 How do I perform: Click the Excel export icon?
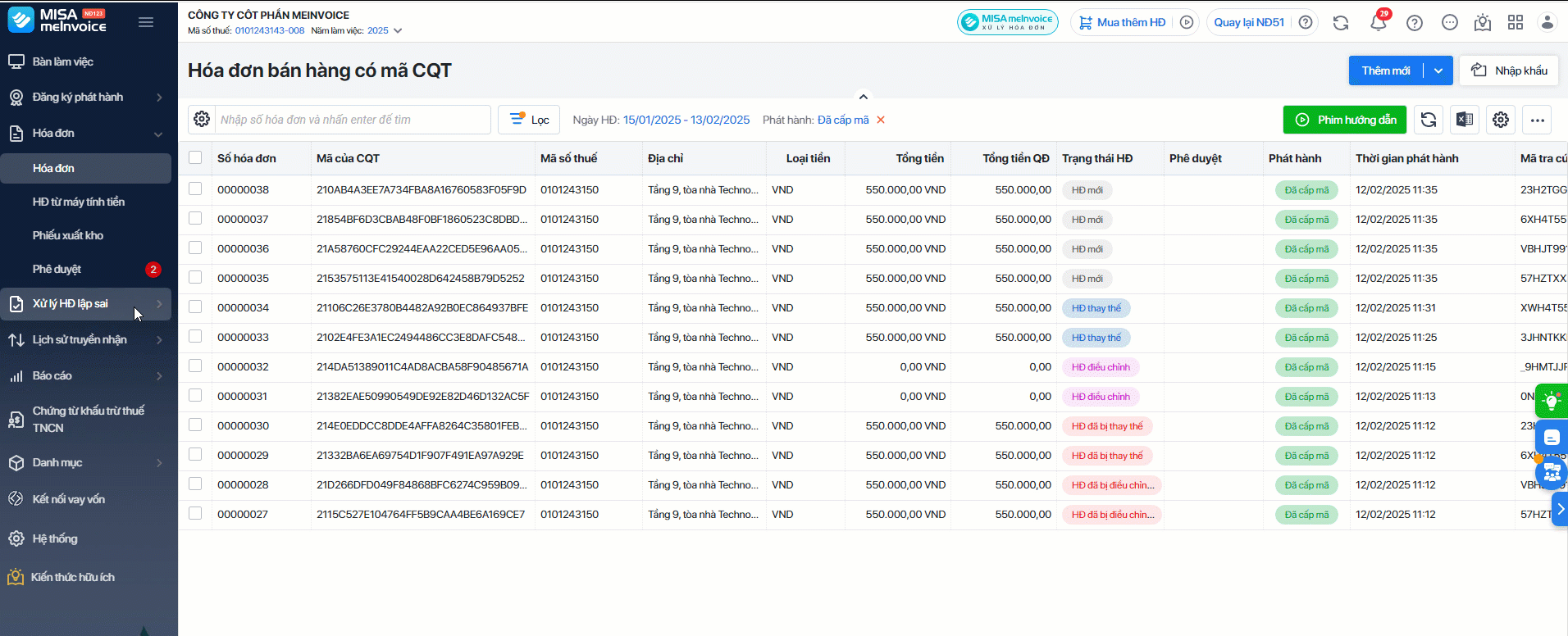click(1465, 120)
